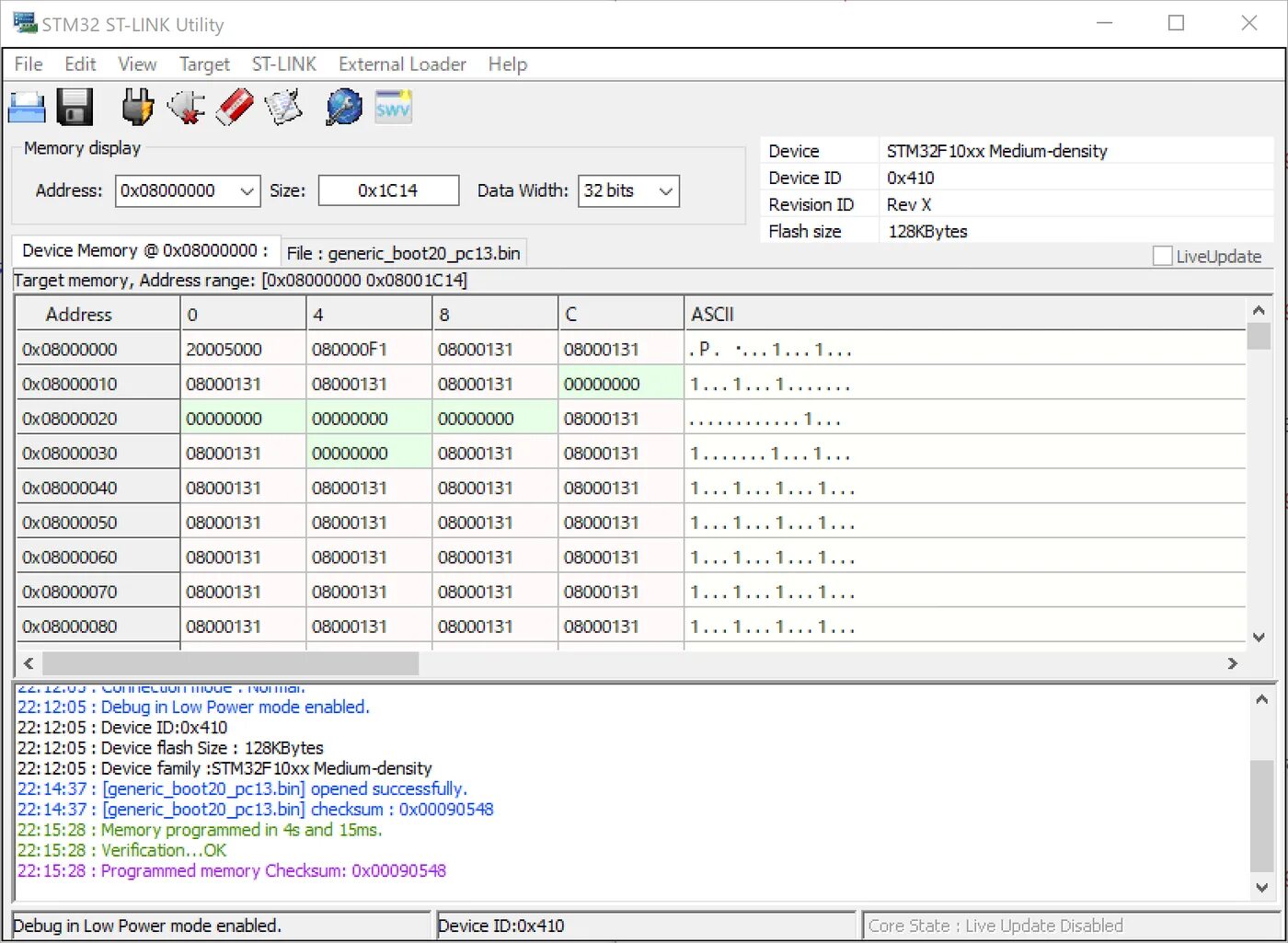The image size is (1288, 943).
Task: Click Target memory address range label
Action: [x=240, y=281]
